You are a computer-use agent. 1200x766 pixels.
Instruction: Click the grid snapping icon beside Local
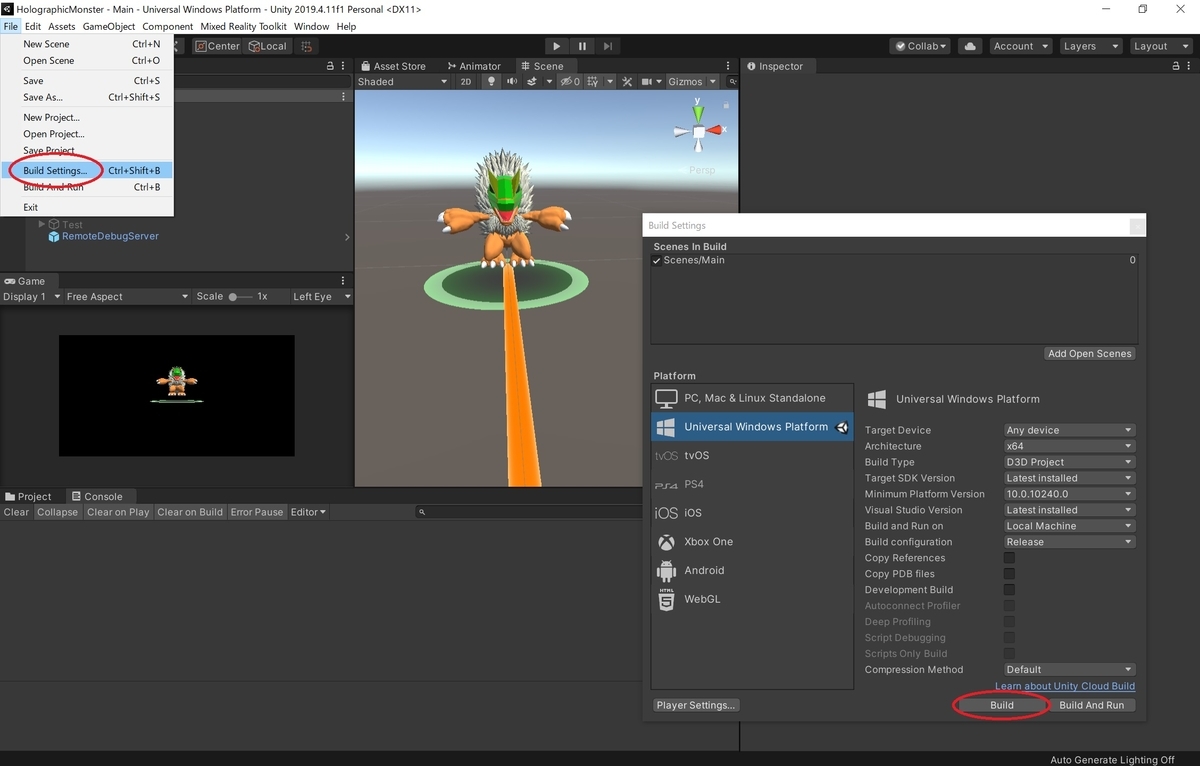(306, 46)
